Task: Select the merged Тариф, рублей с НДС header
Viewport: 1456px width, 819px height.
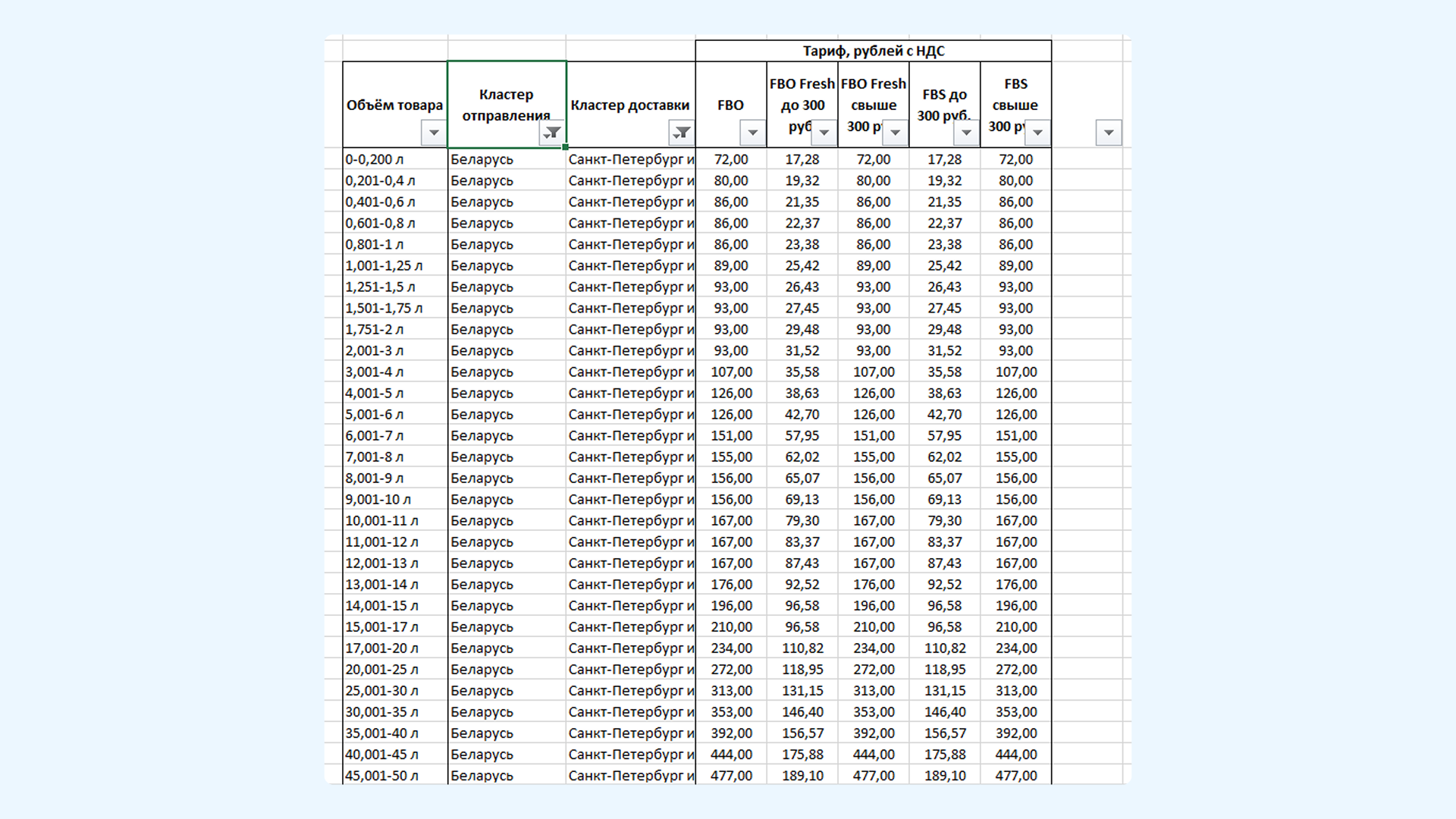Action: pyautogui.click(x=874, y=51)
